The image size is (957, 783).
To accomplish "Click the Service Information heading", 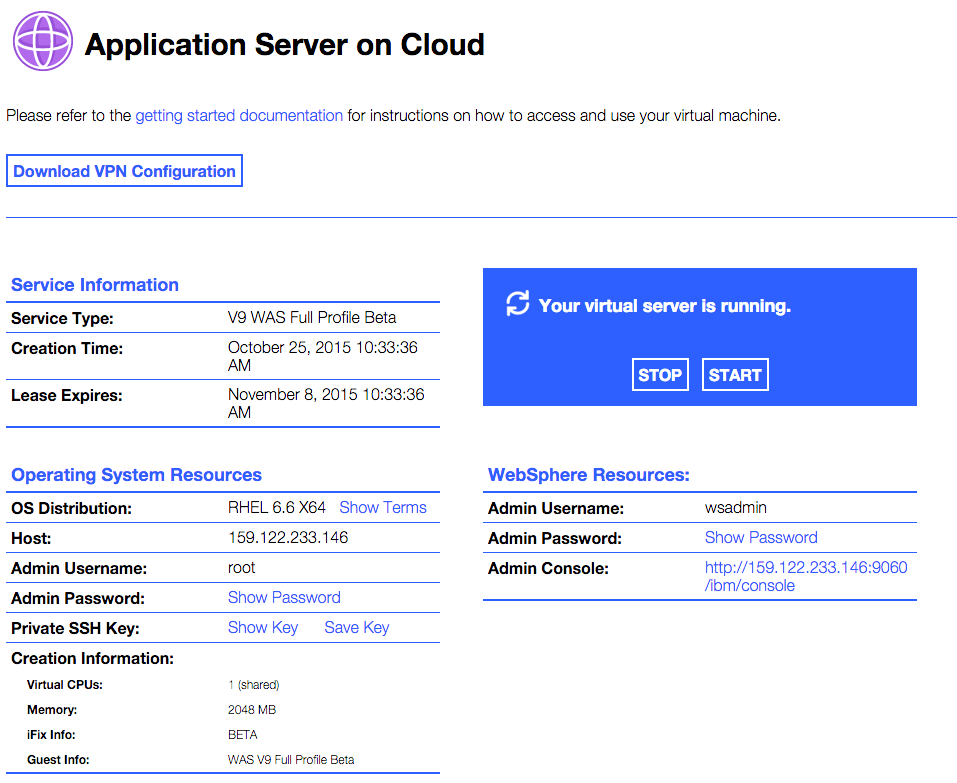I will pyautogui.click(x=95, y=284).
